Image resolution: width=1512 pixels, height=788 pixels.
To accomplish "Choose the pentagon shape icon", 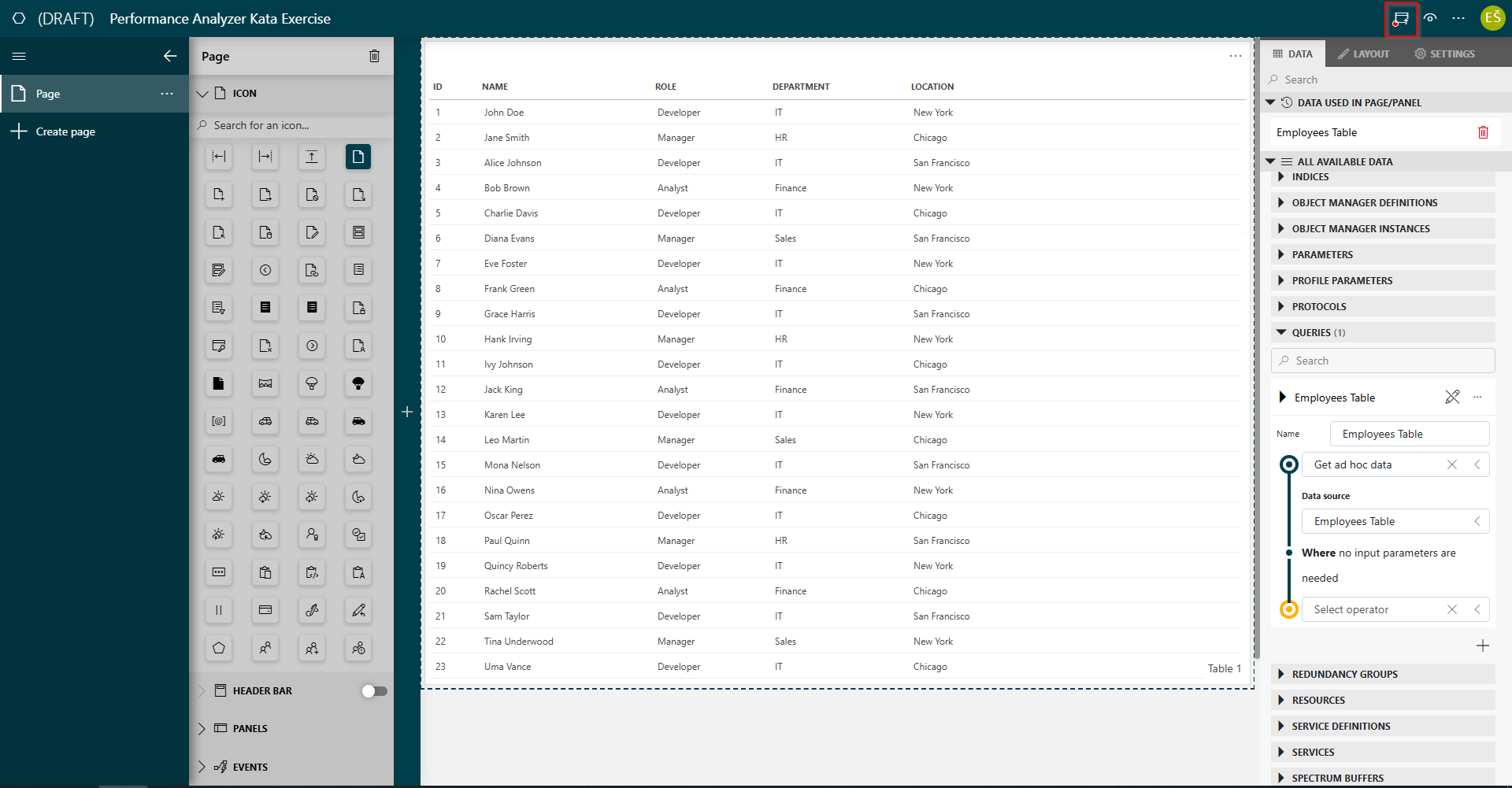I will pyautogui.click(x=219, y=648).
